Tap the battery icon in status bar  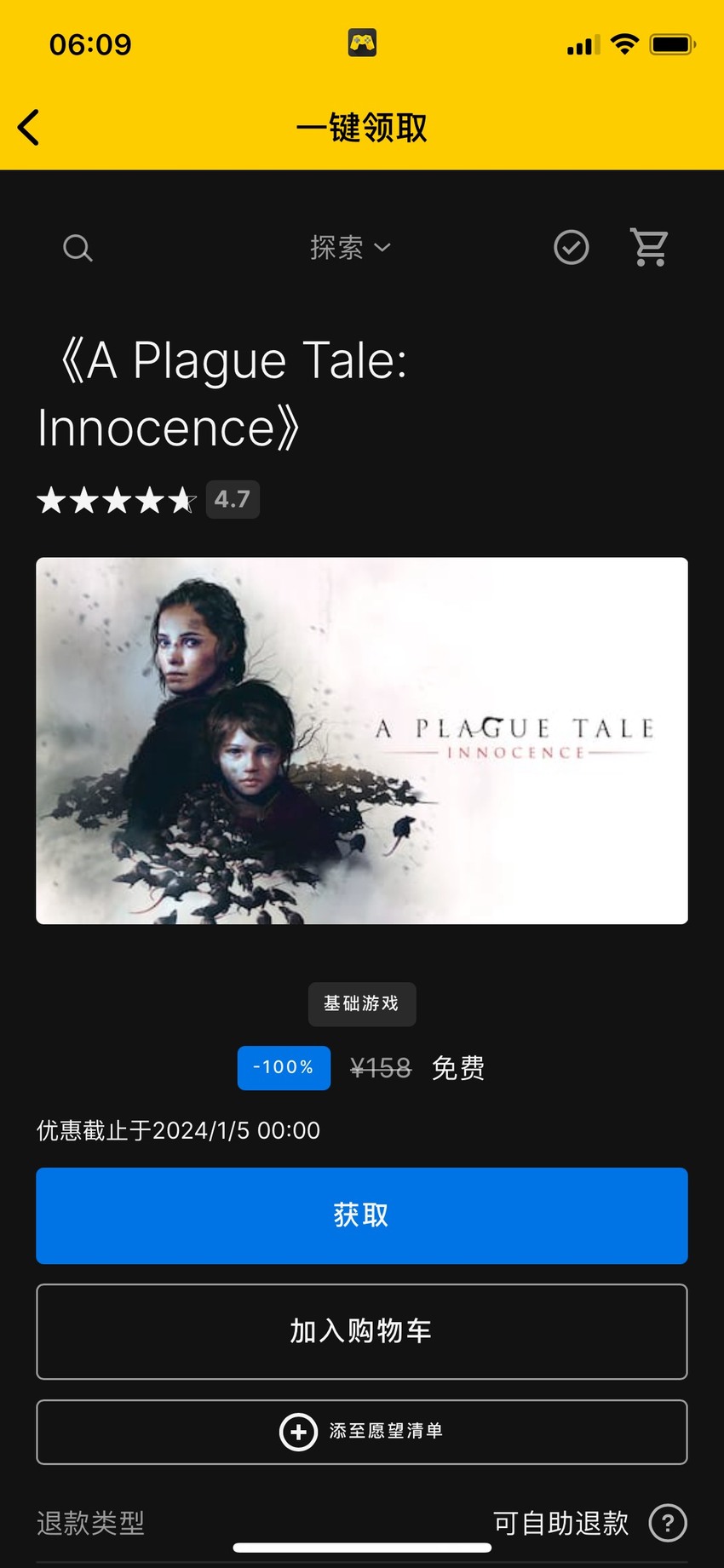[673, 44]
